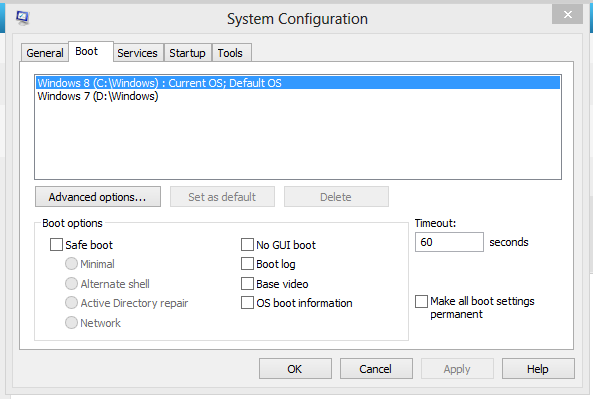This screenshot has height=399, width=593.
Task: Confirm with the OK button
Action: [295, 369]
